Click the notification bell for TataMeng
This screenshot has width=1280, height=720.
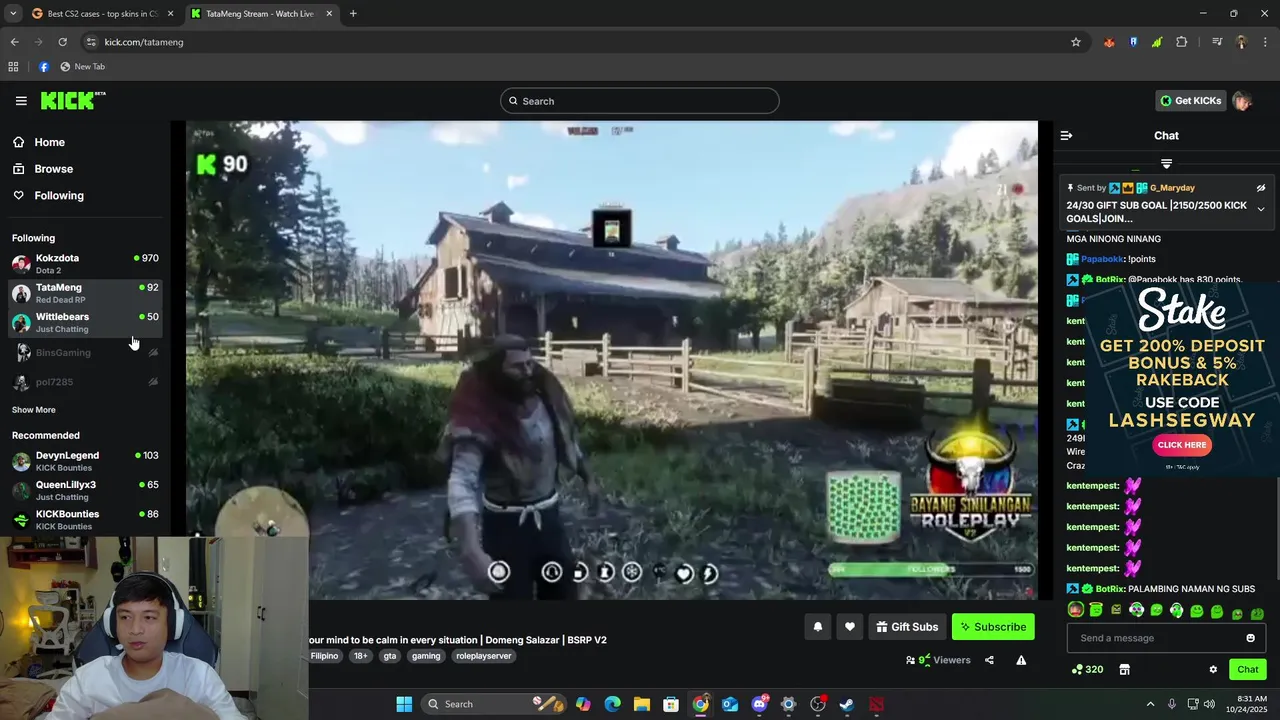(x=817, y=627)
